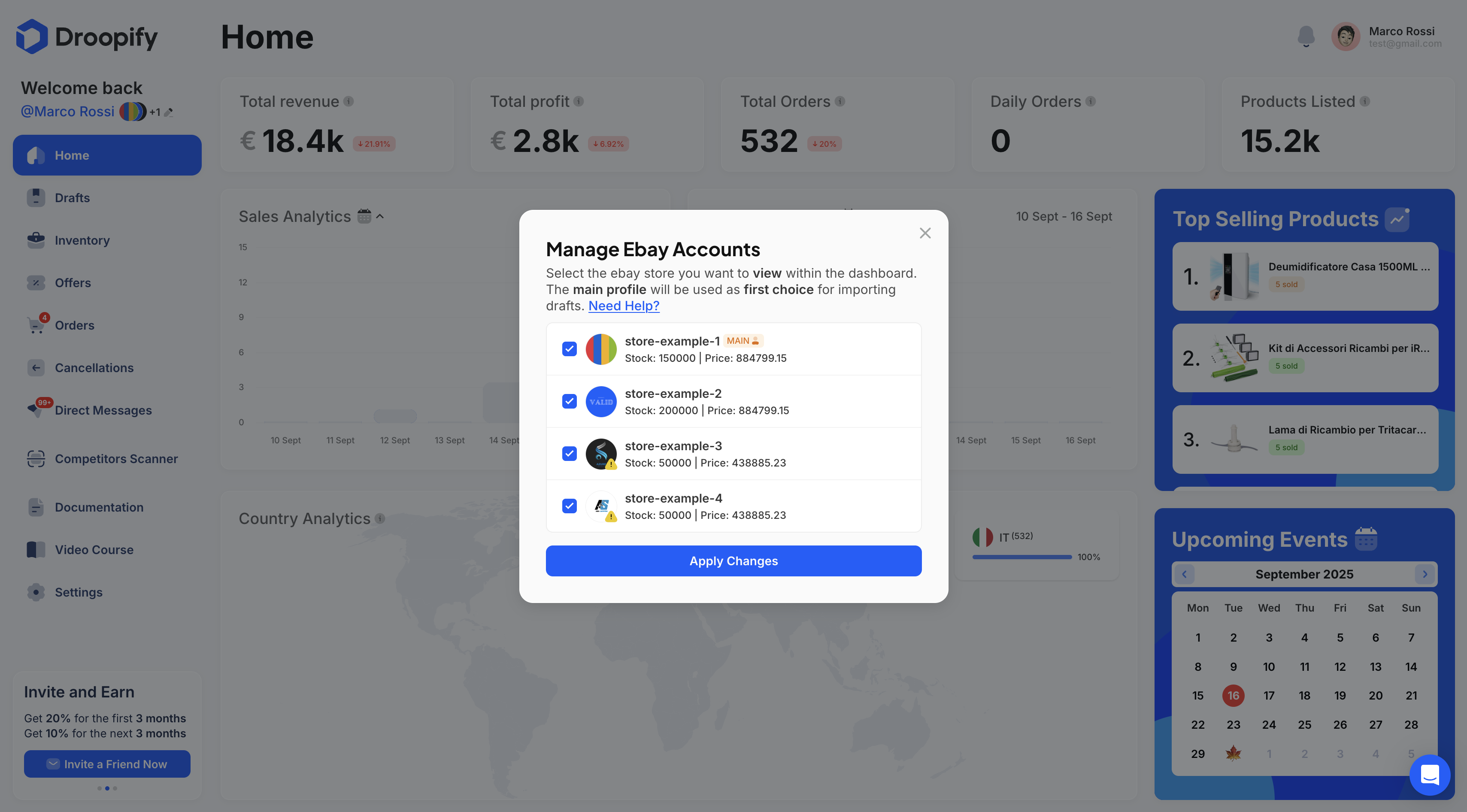
Task: Uncheck the store-example-2 checkbox
Action: tap(570, 401)
